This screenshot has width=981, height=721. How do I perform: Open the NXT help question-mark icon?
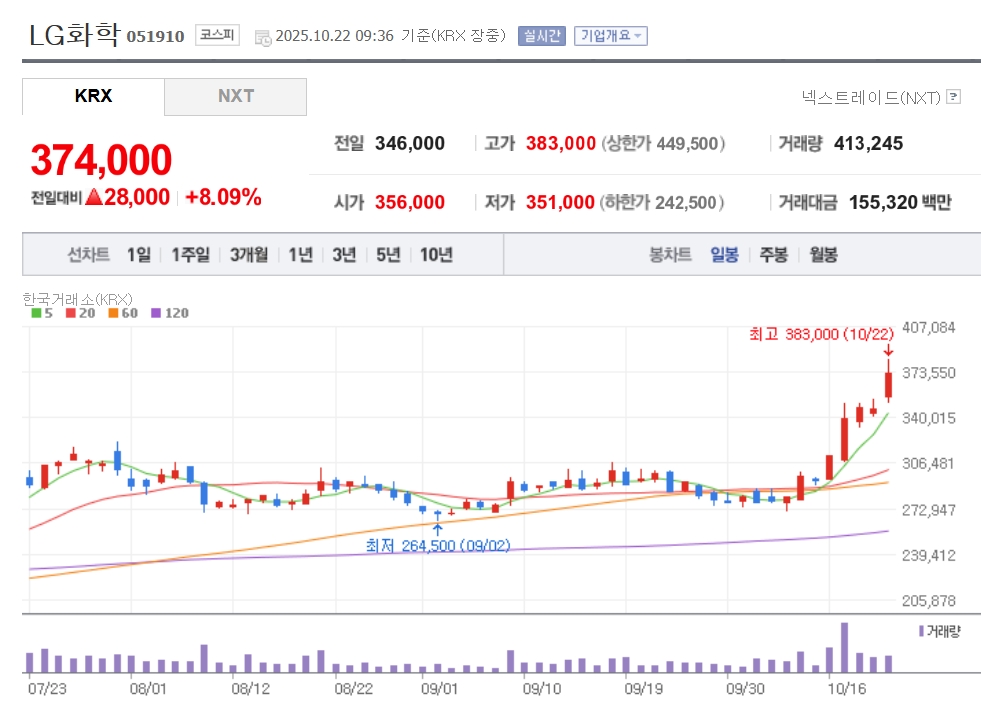pyautogui.click(x=953, y=96)
